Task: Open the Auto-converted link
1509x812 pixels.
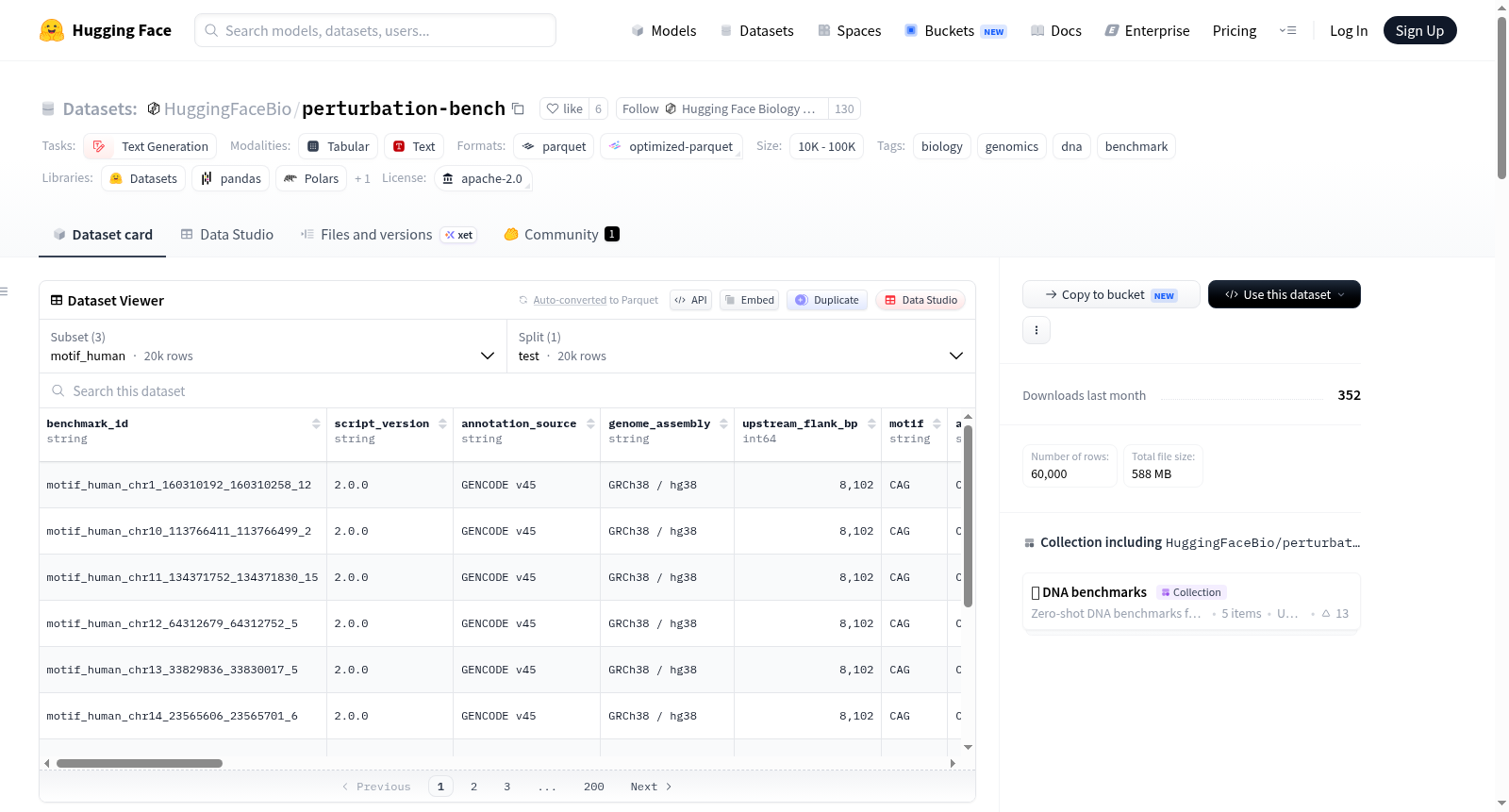Action: click(570, 300)
